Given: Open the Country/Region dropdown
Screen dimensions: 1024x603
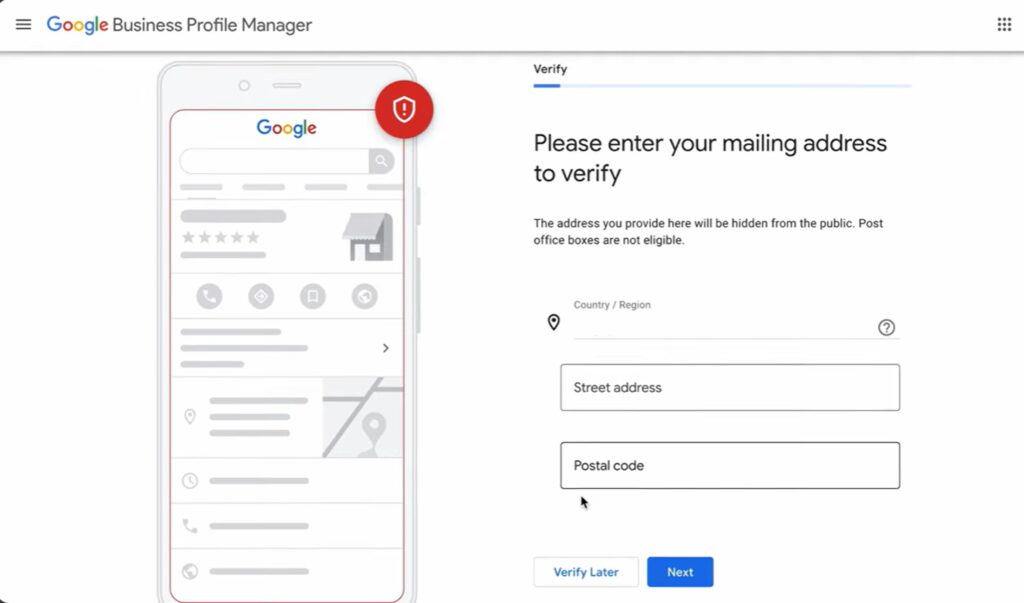Looking at the screenshot, I should coord(730,330).
